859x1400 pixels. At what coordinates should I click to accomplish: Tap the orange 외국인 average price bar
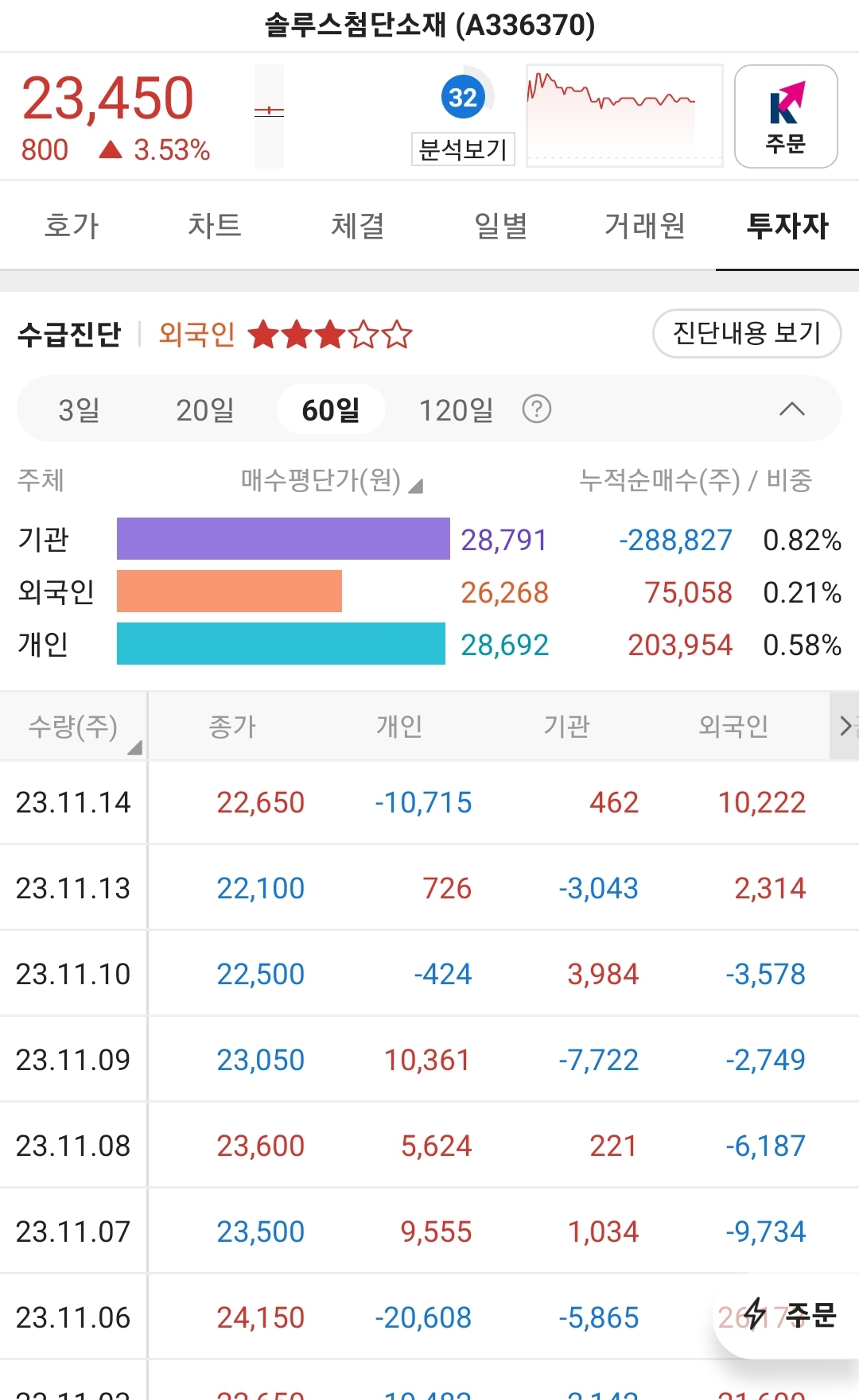[x=229, y=591]
